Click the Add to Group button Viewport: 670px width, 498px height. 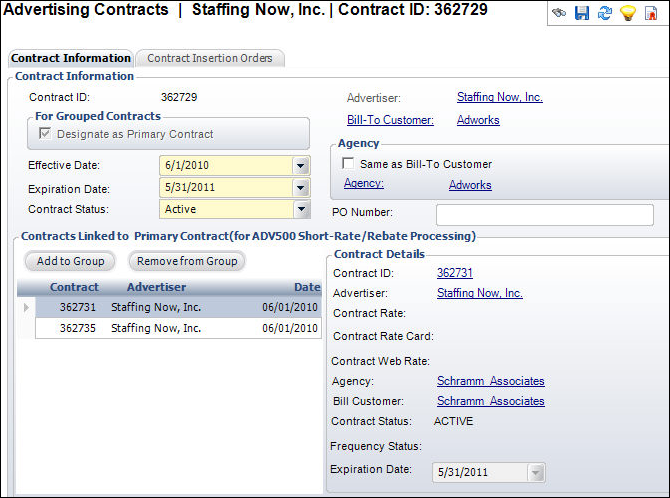tap(71, 261)
